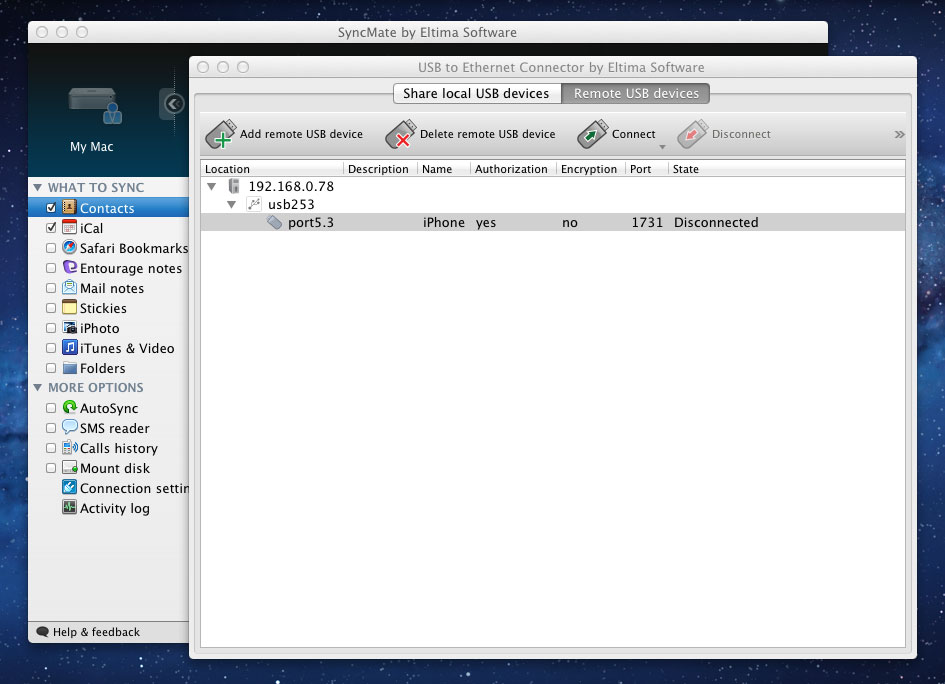Collapse the 192.168.0.78 tree node
This screenshot has width=945, height=684.
click(212, 186)
